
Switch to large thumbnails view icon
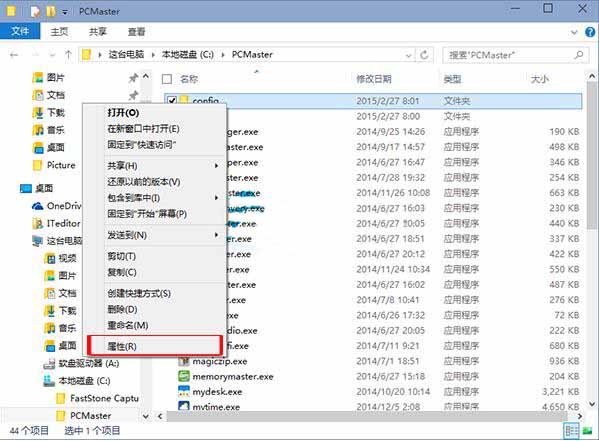point(588,431)
